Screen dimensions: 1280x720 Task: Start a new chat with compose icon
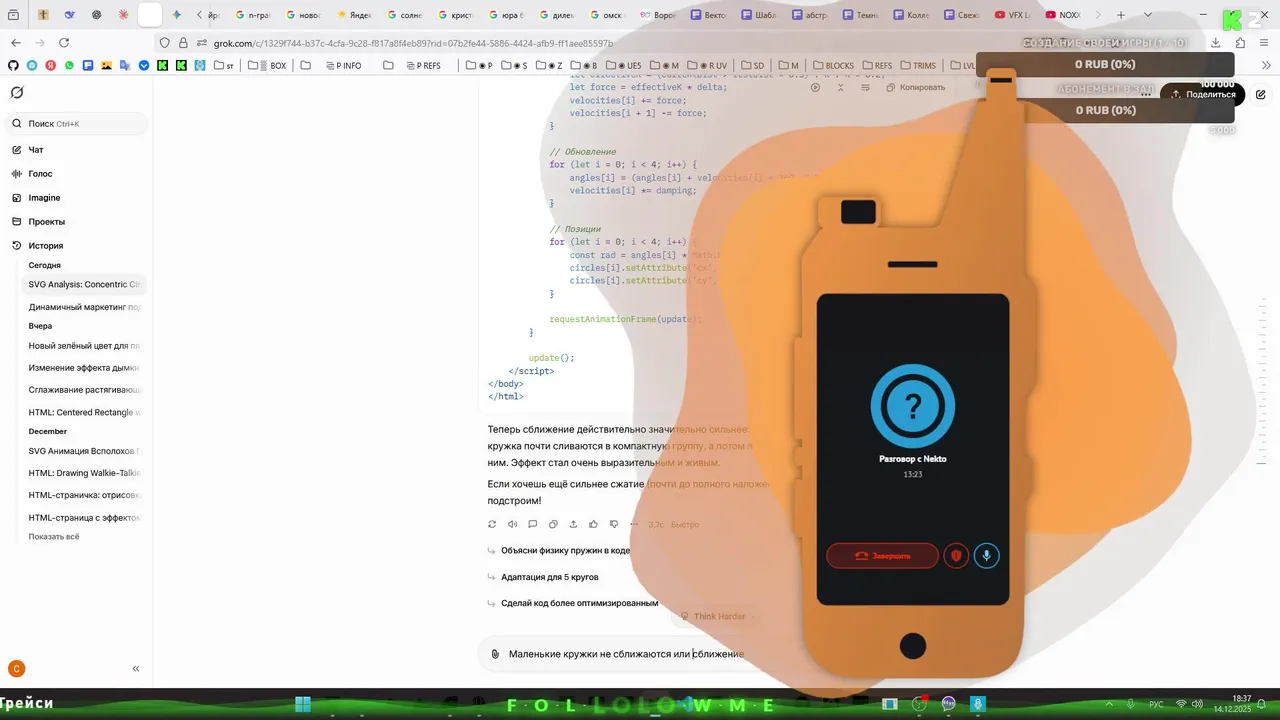point(1261,94)
